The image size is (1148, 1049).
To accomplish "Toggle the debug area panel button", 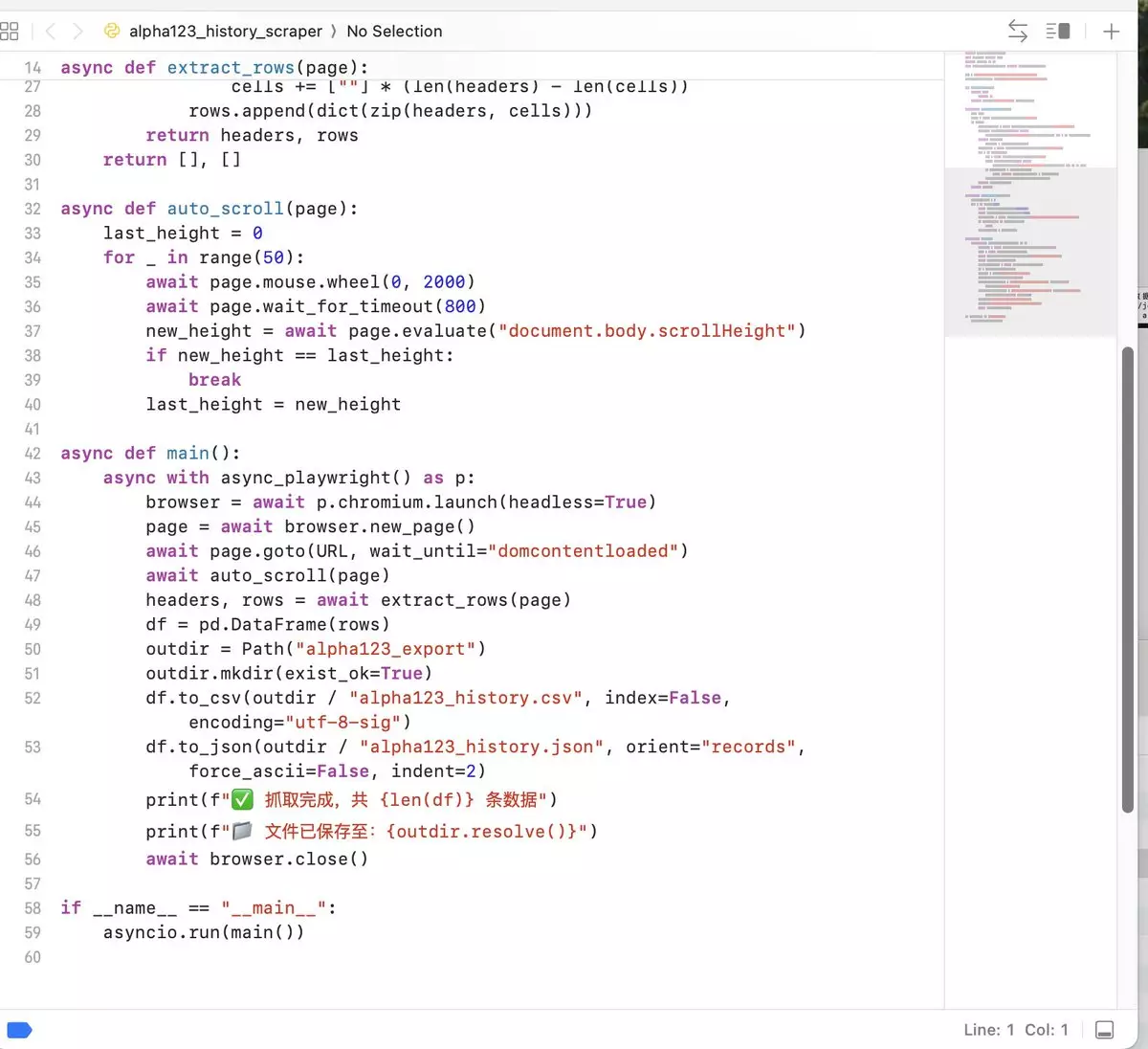I will click(x=1104, y=1030).
